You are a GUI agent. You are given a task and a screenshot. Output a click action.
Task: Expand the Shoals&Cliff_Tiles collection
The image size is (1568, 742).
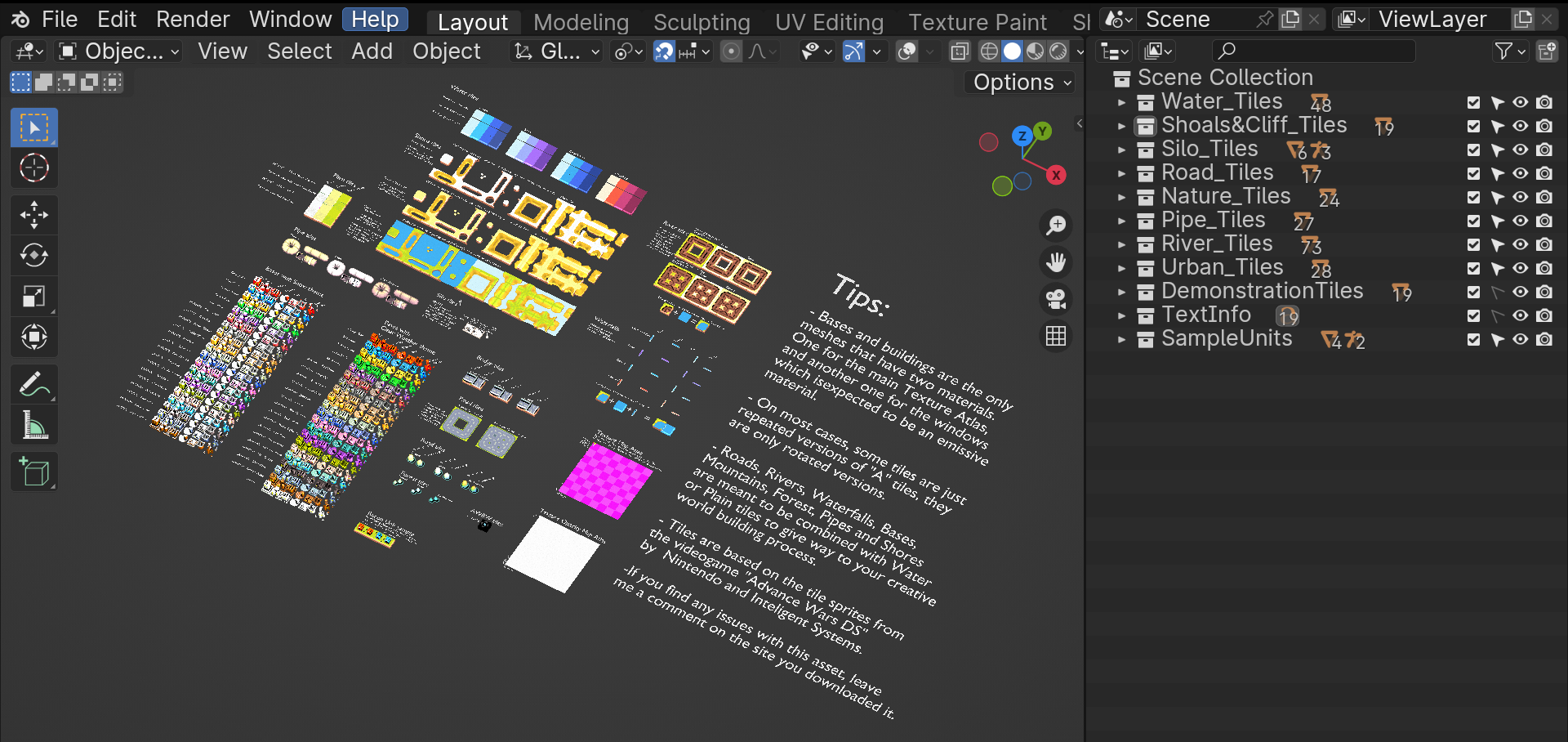click(x=1122, y=126)
